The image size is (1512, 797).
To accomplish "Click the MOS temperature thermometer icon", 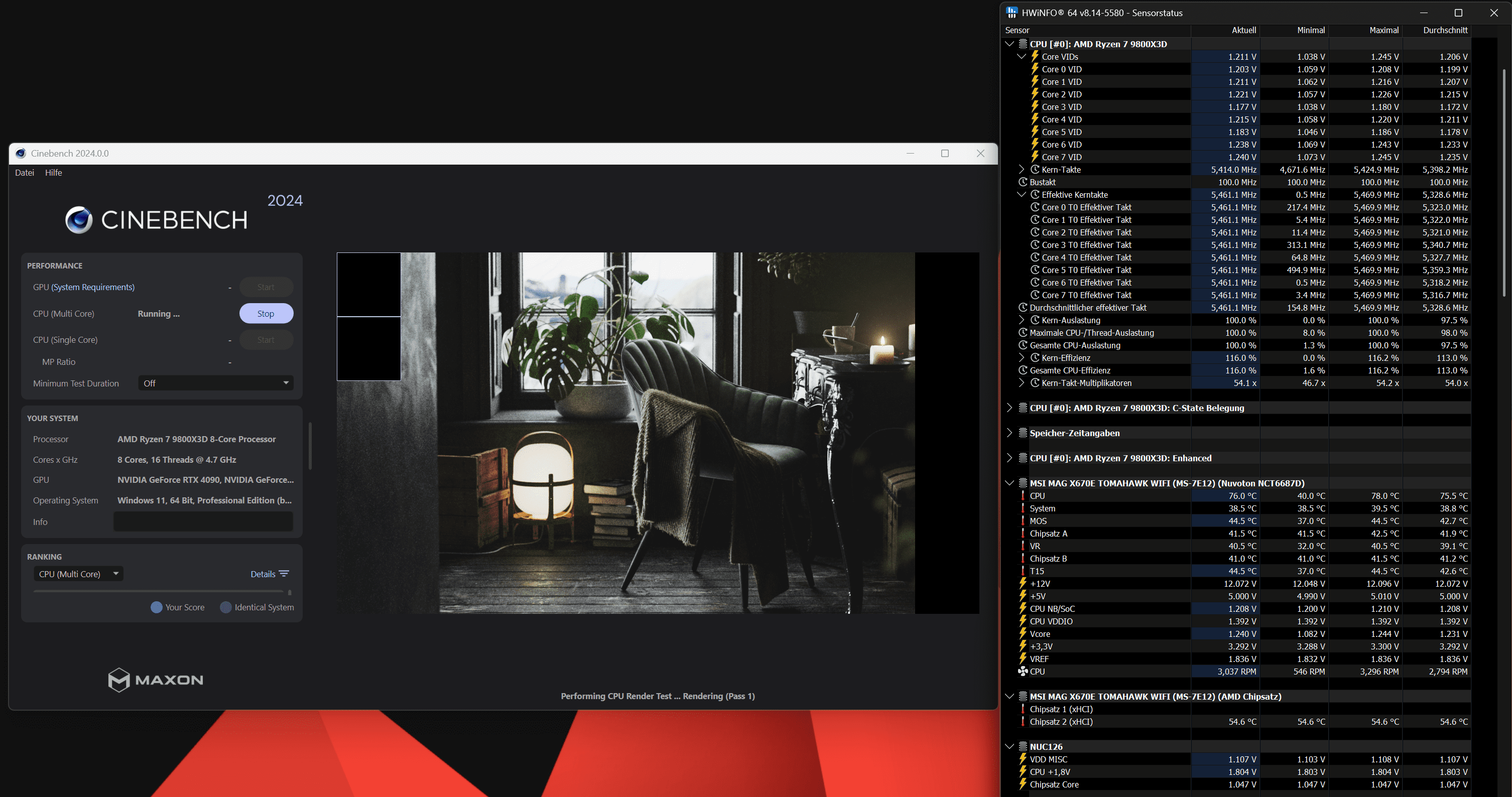I will coord(1023,521).
